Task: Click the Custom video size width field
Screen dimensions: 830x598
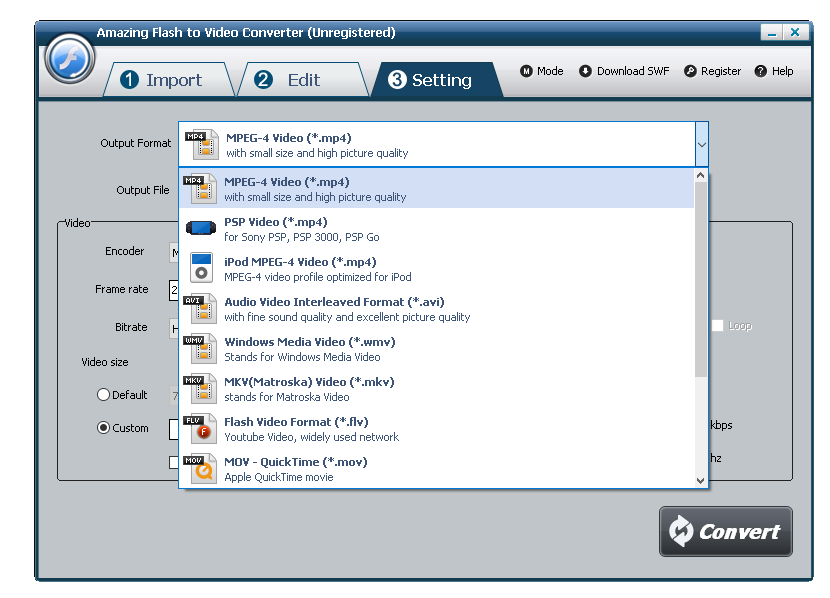Action: coord(174,429)
